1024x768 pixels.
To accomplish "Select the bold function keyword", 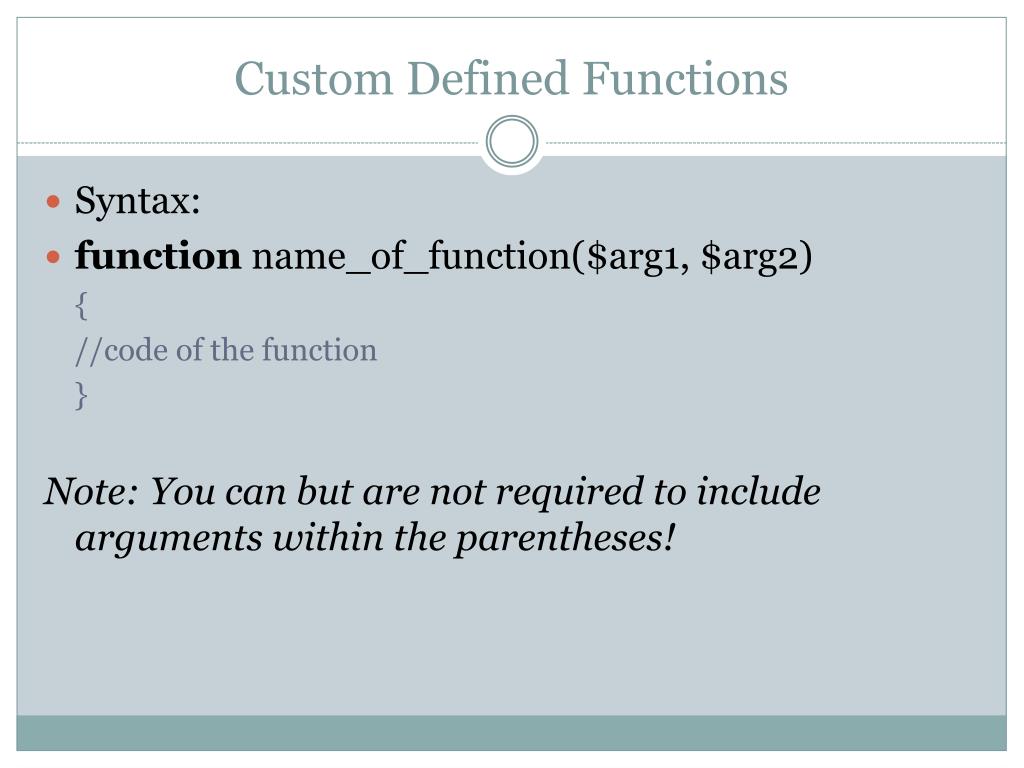I will point(158,255).
